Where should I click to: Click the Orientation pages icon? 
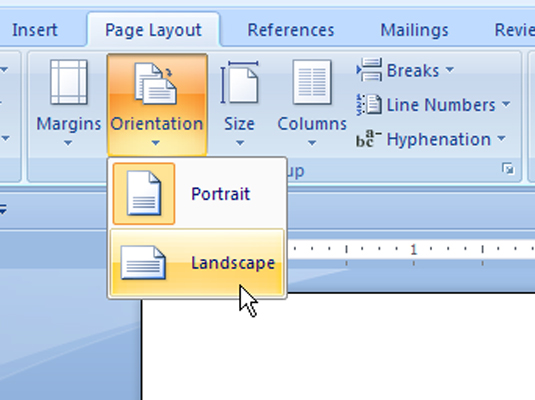point(156,84)
